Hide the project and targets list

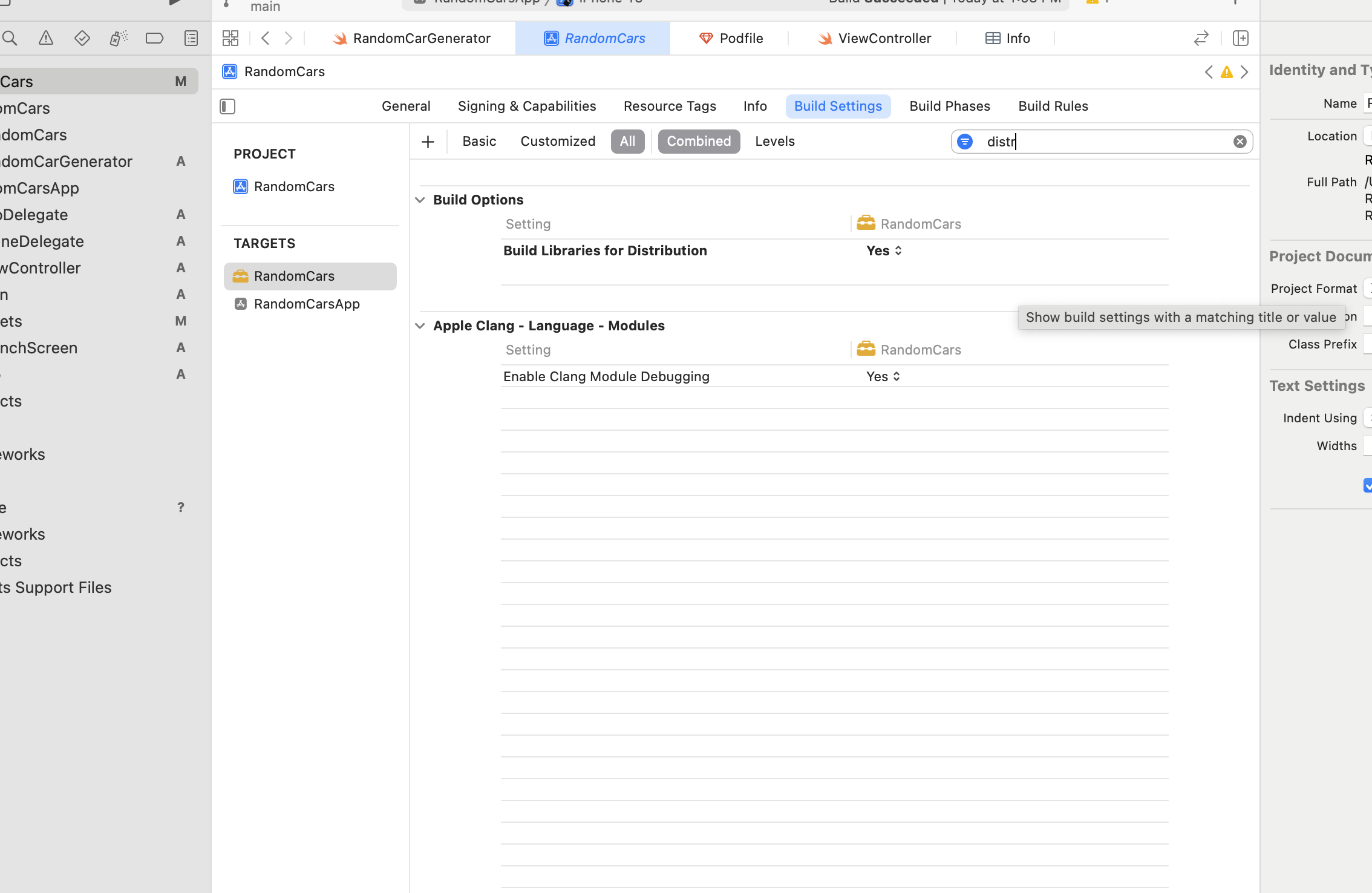227,106
